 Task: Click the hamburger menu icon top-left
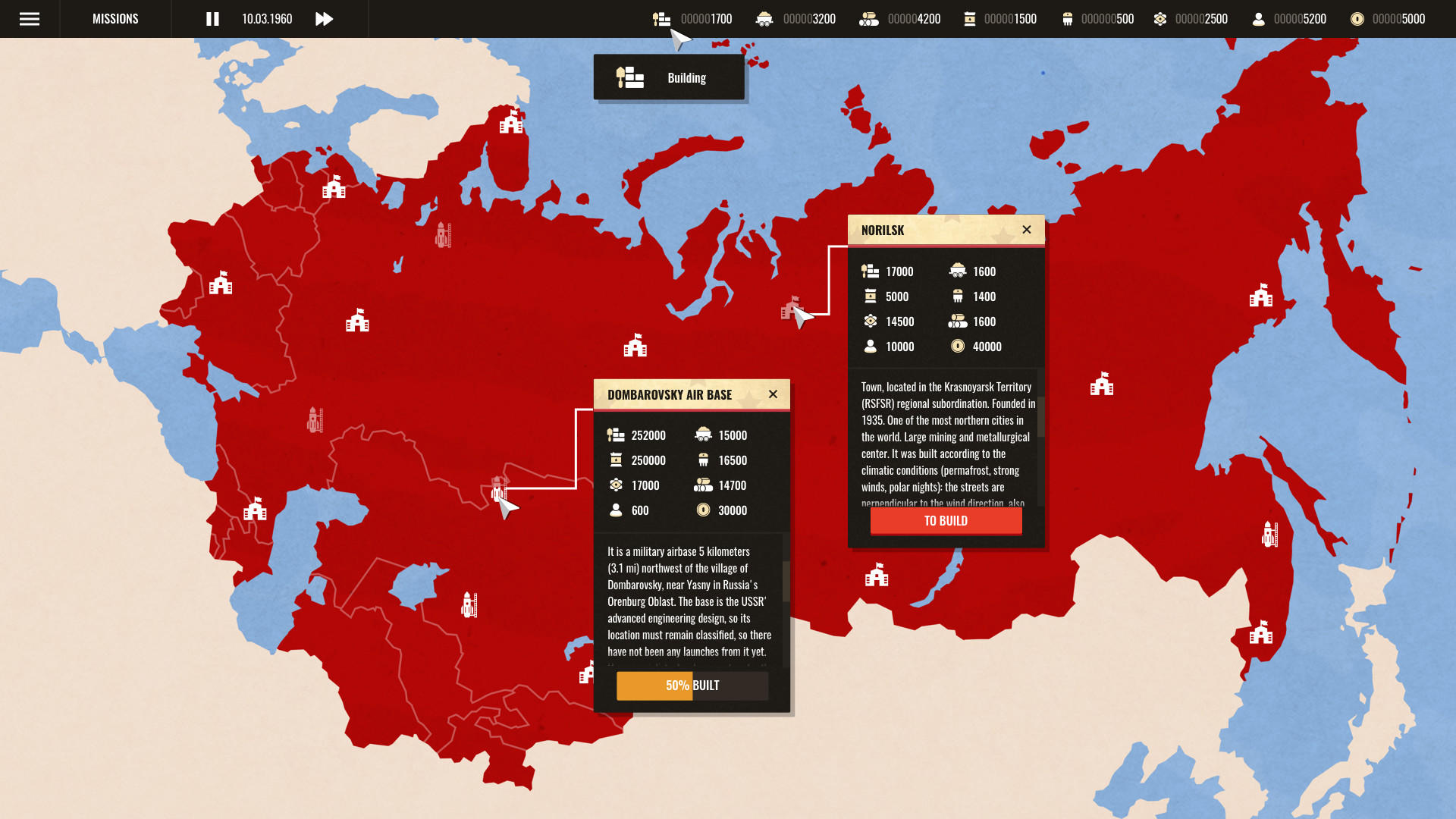tap(29, 18)
